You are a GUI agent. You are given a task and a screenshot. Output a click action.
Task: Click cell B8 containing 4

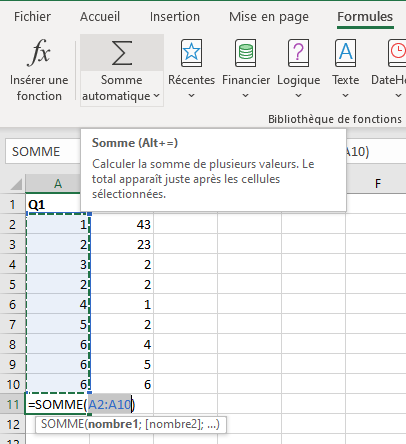(122, 344)
